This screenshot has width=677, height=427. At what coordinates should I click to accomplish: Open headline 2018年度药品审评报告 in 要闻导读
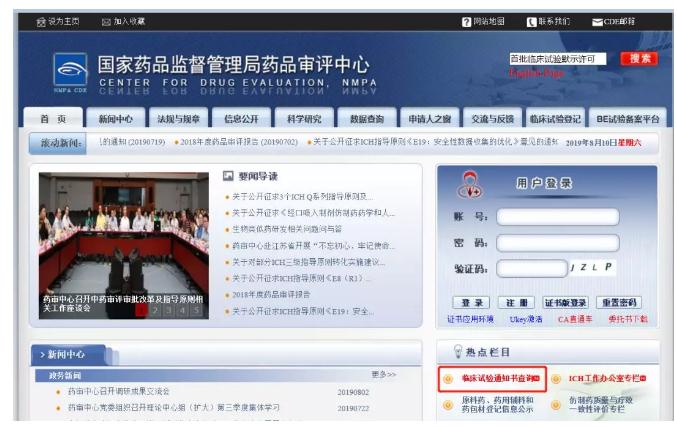(271, 294)
